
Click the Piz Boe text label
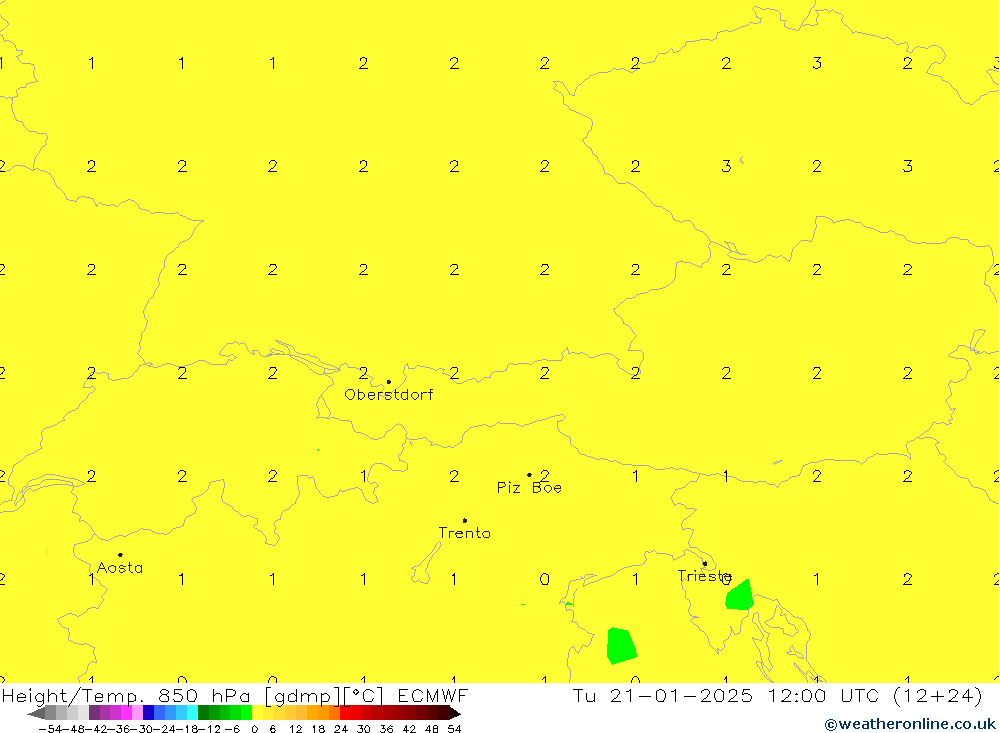529,488
